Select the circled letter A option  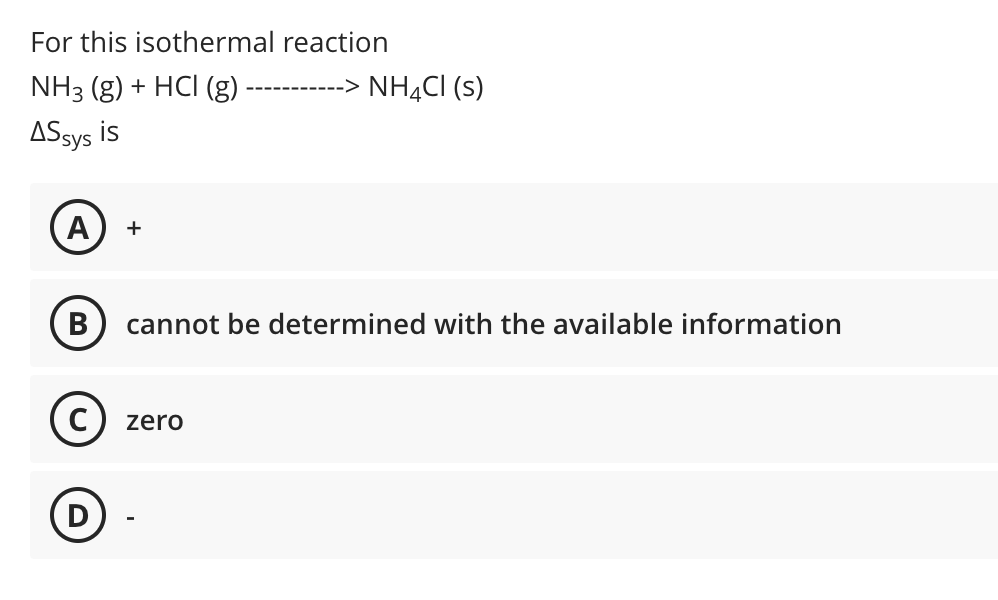77,228
